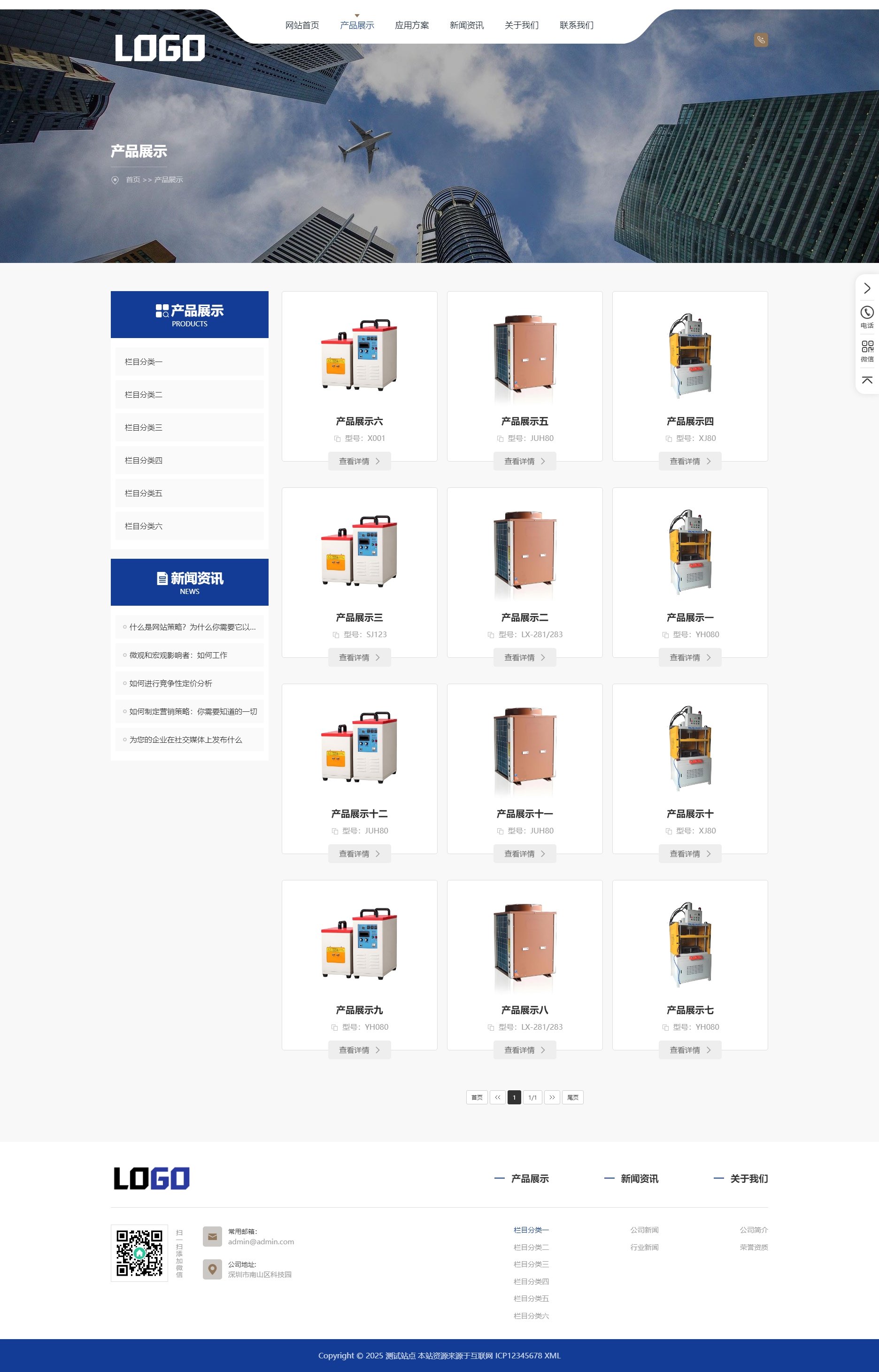Open 查看详情 for 产品展示六
This screenshot has width=879, height=1372.
click(x=359, y=461)
